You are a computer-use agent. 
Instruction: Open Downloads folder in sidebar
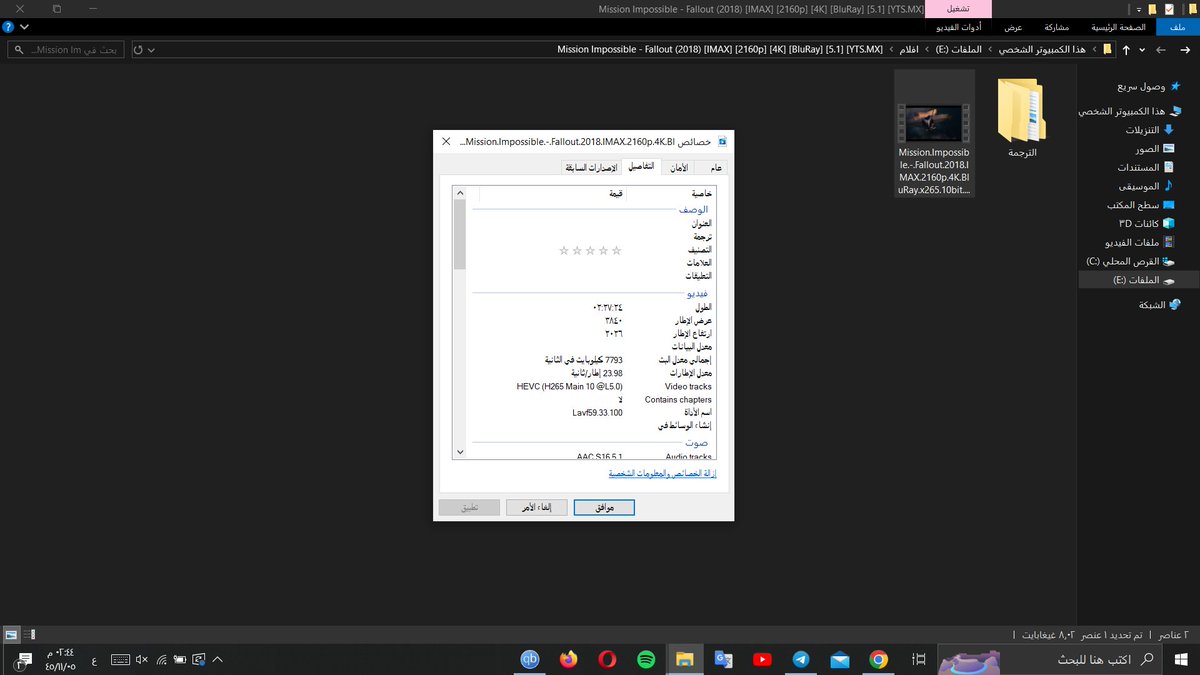point(1149,130)
